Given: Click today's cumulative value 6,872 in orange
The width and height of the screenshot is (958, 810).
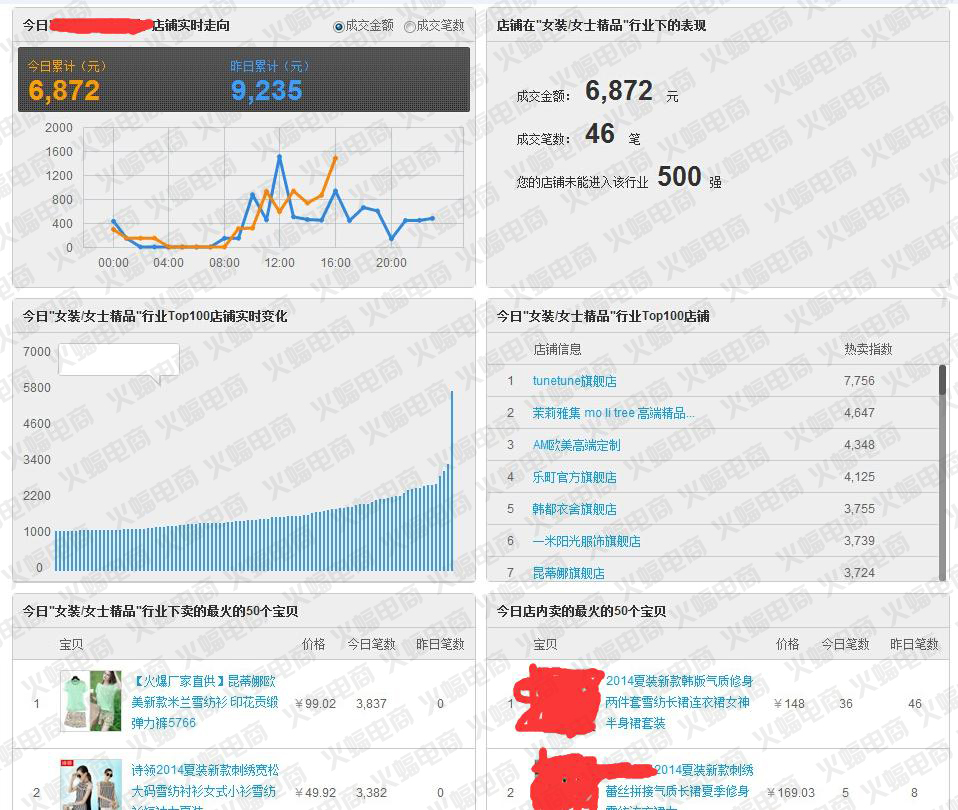Looking at the screenshot, I should point(64,91).
